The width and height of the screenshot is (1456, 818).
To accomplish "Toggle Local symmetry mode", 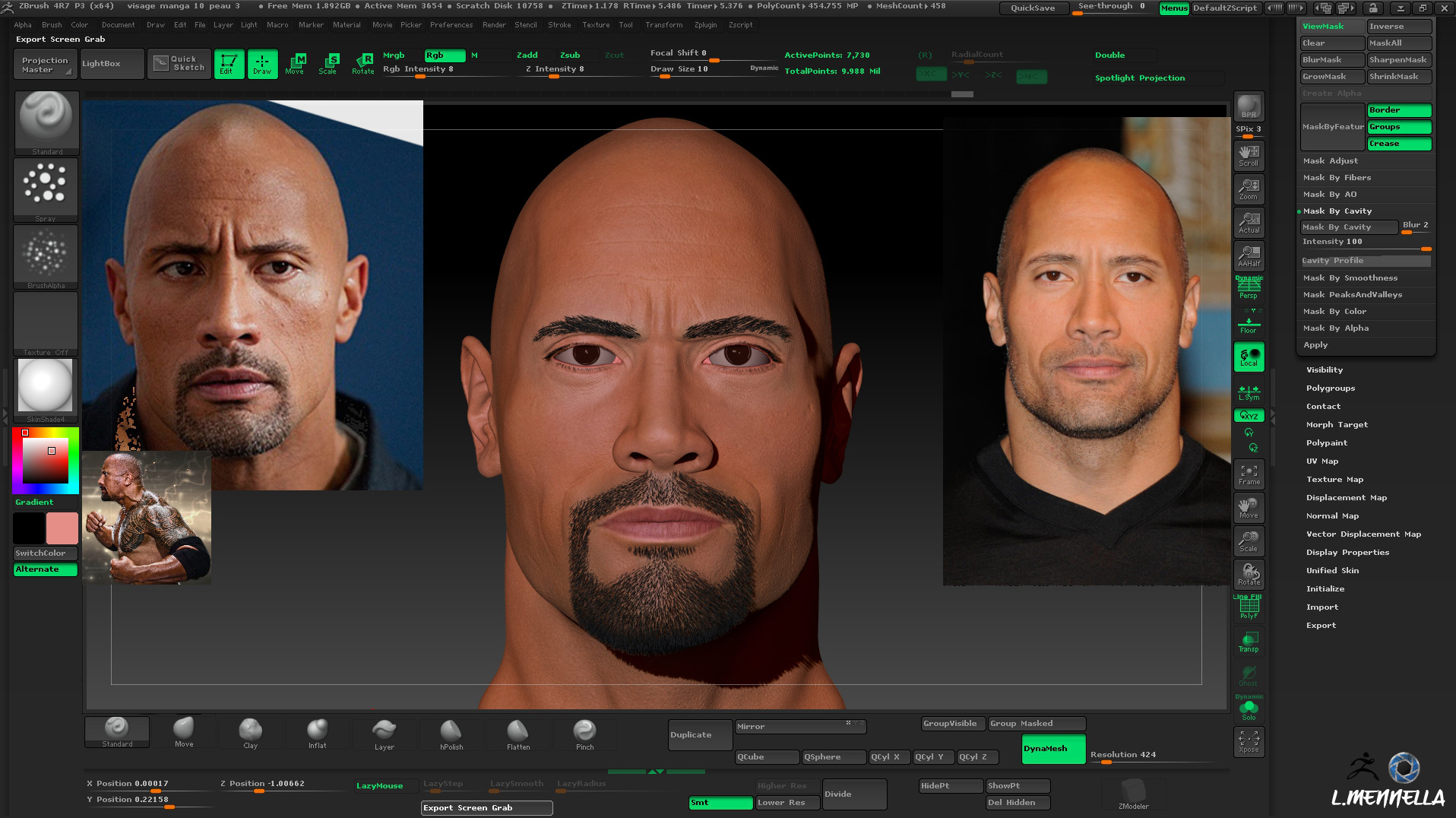I will click(x=1249, y=357).
